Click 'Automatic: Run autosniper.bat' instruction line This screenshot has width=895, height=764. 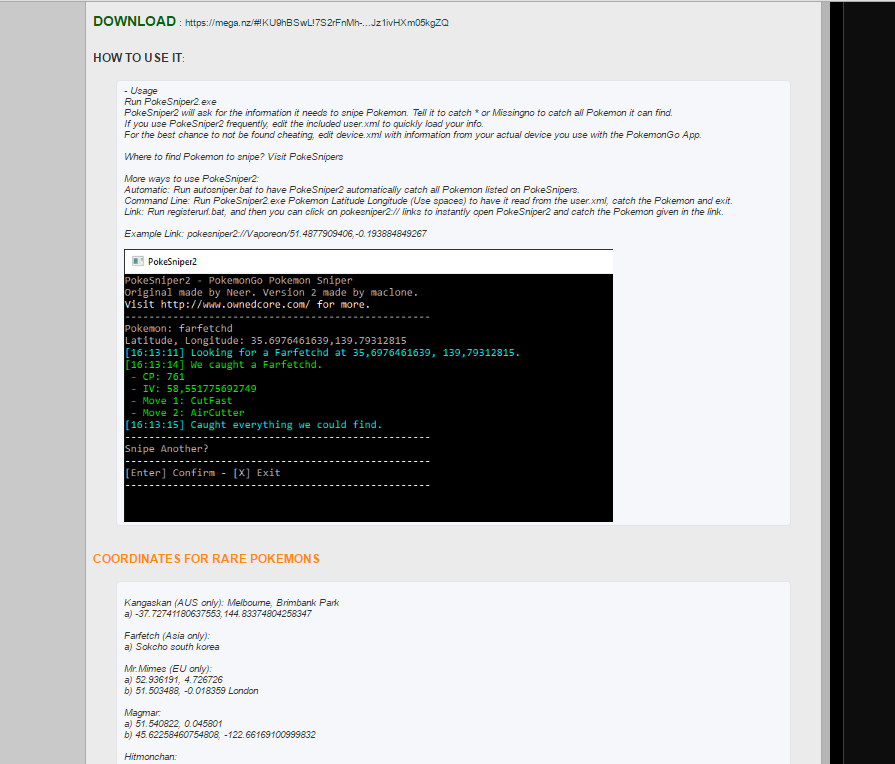[x=352, y=190]
